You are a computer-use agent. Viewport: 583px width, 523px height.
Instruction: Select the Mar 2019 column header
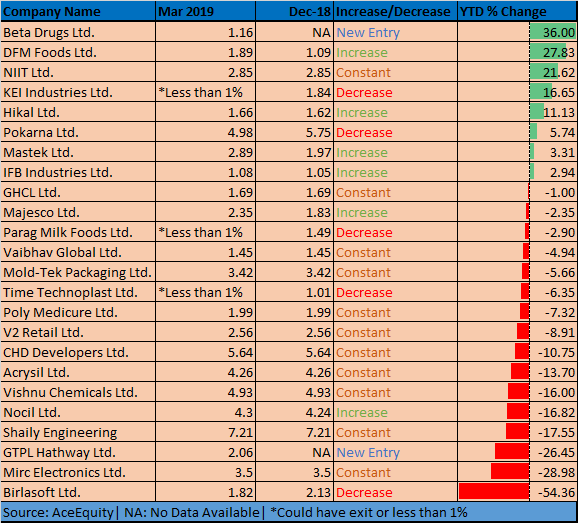[206, 12]
